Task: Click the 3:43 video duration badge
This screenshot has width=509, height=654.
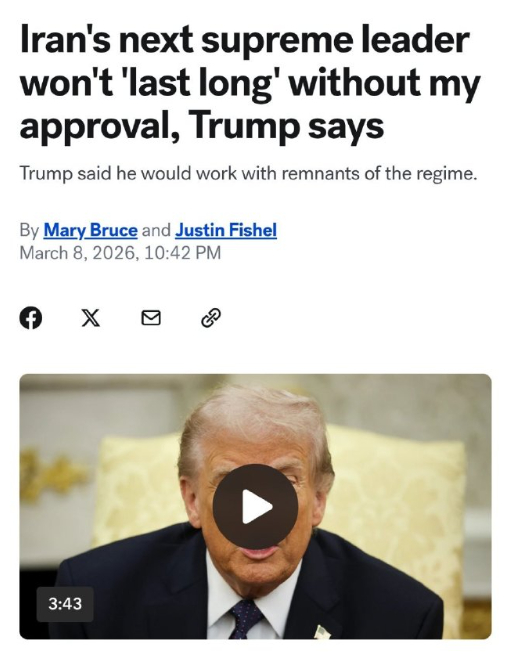Action: tap(65, 604)
